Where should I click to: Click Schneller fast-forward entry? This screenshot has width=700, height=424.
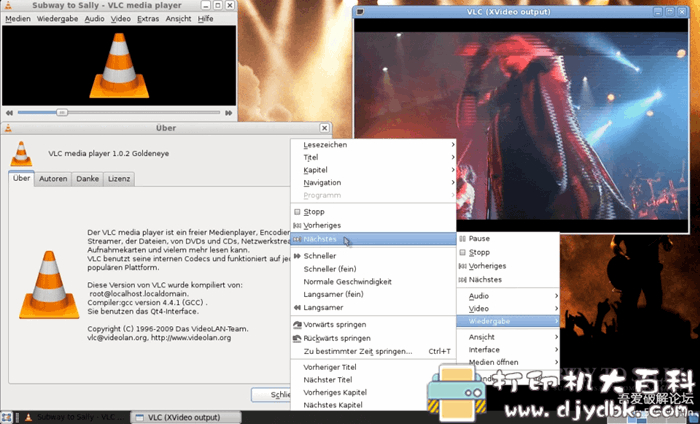point(373,256)
